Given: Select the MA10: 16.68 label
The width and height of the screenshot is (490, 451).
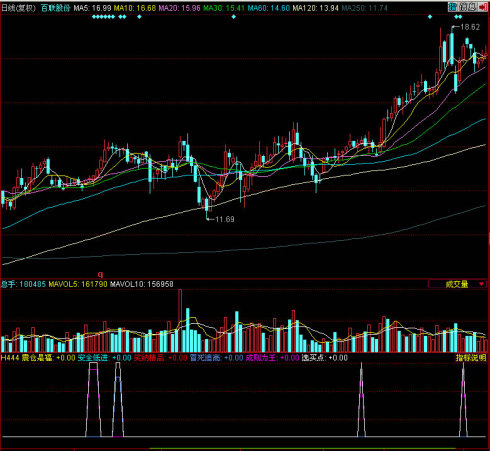Looking at the screenshot, I should tap(135, 8).
